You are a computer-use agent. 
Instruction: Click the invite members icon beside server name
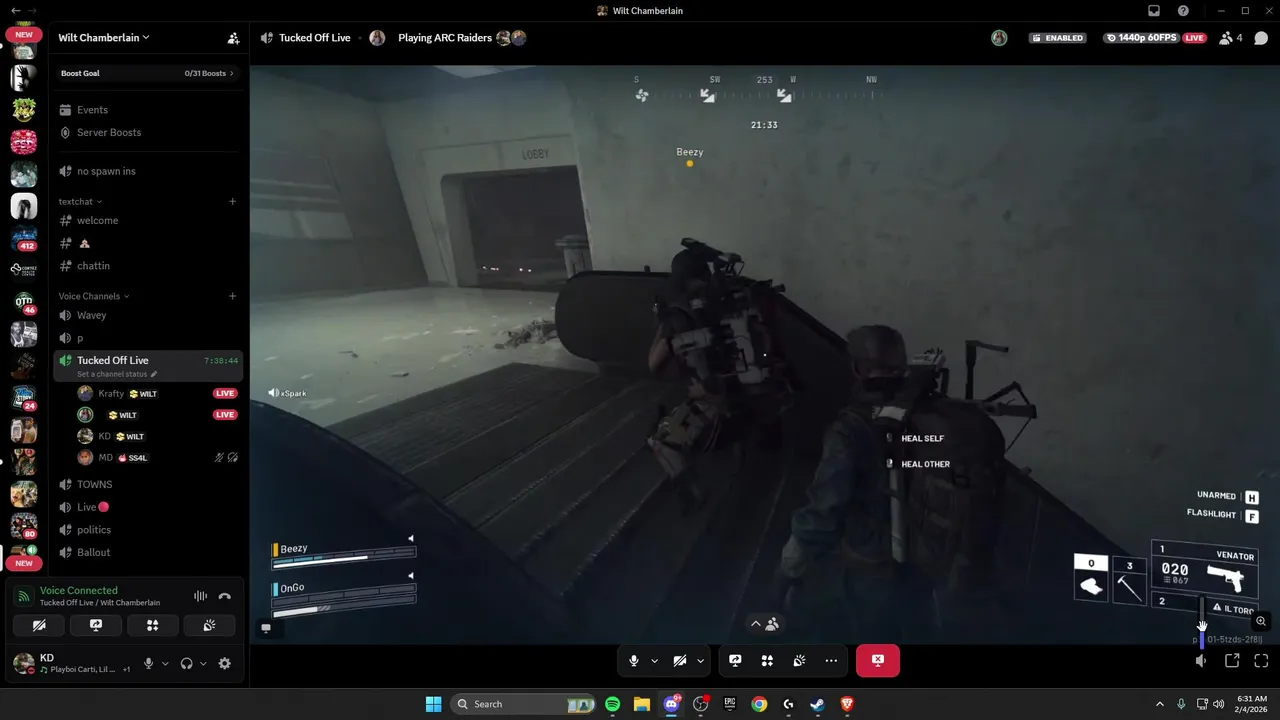click(233, 38)
